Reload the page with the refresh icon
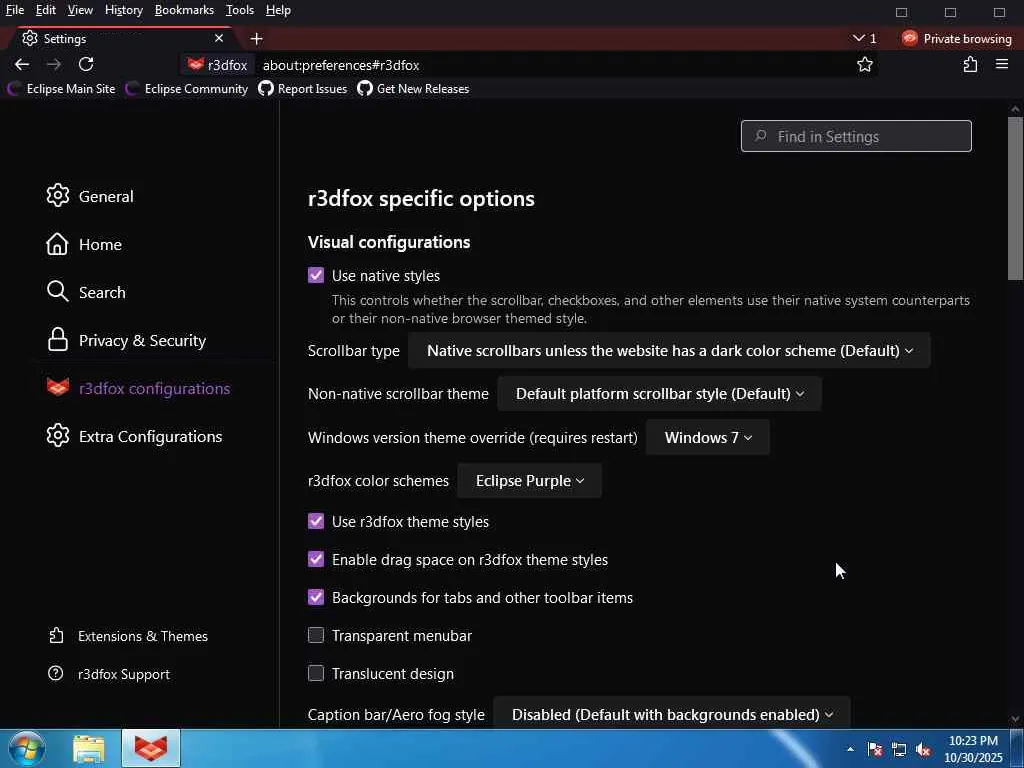This screenshot has height=768, width=1024. (86, 64)
